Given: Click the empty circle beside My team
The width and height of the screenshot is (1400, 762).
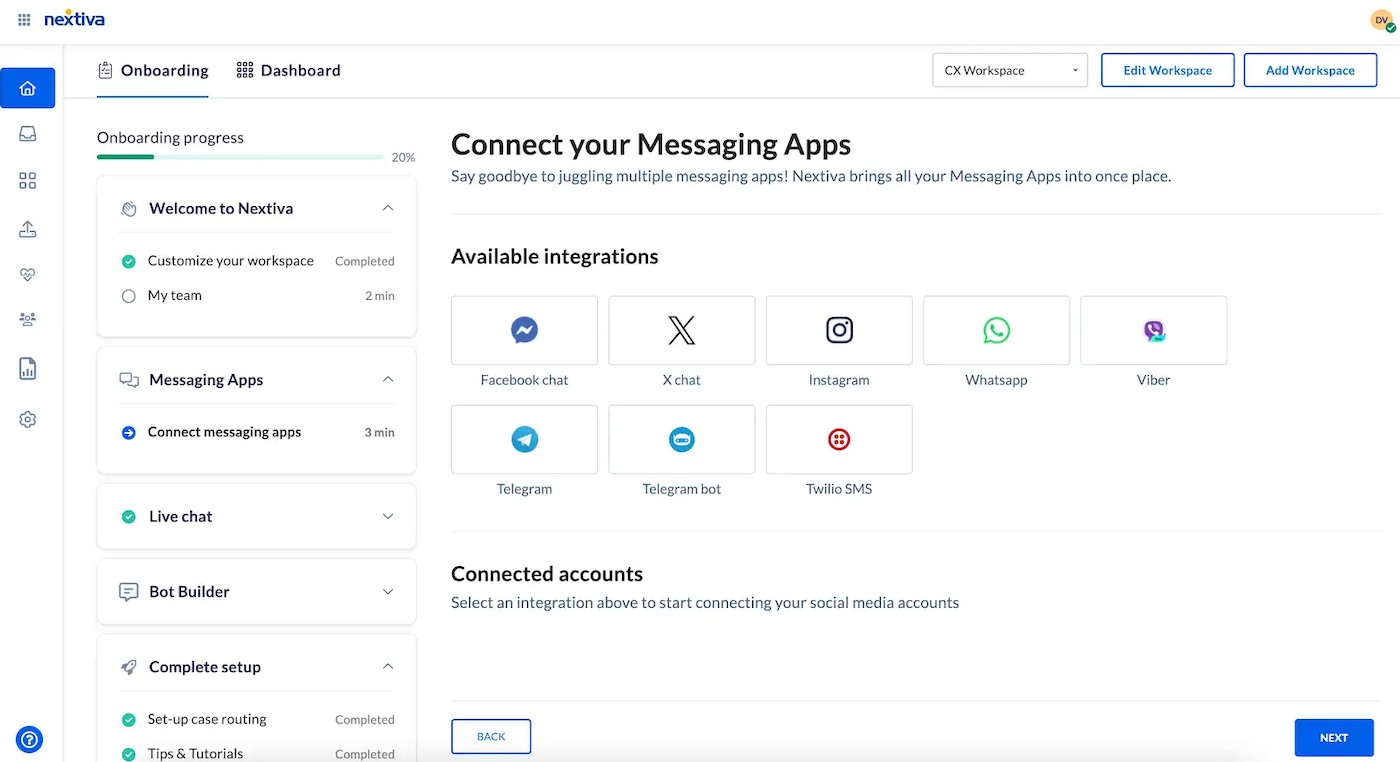Looking at the screenshot, I should 128,296.
